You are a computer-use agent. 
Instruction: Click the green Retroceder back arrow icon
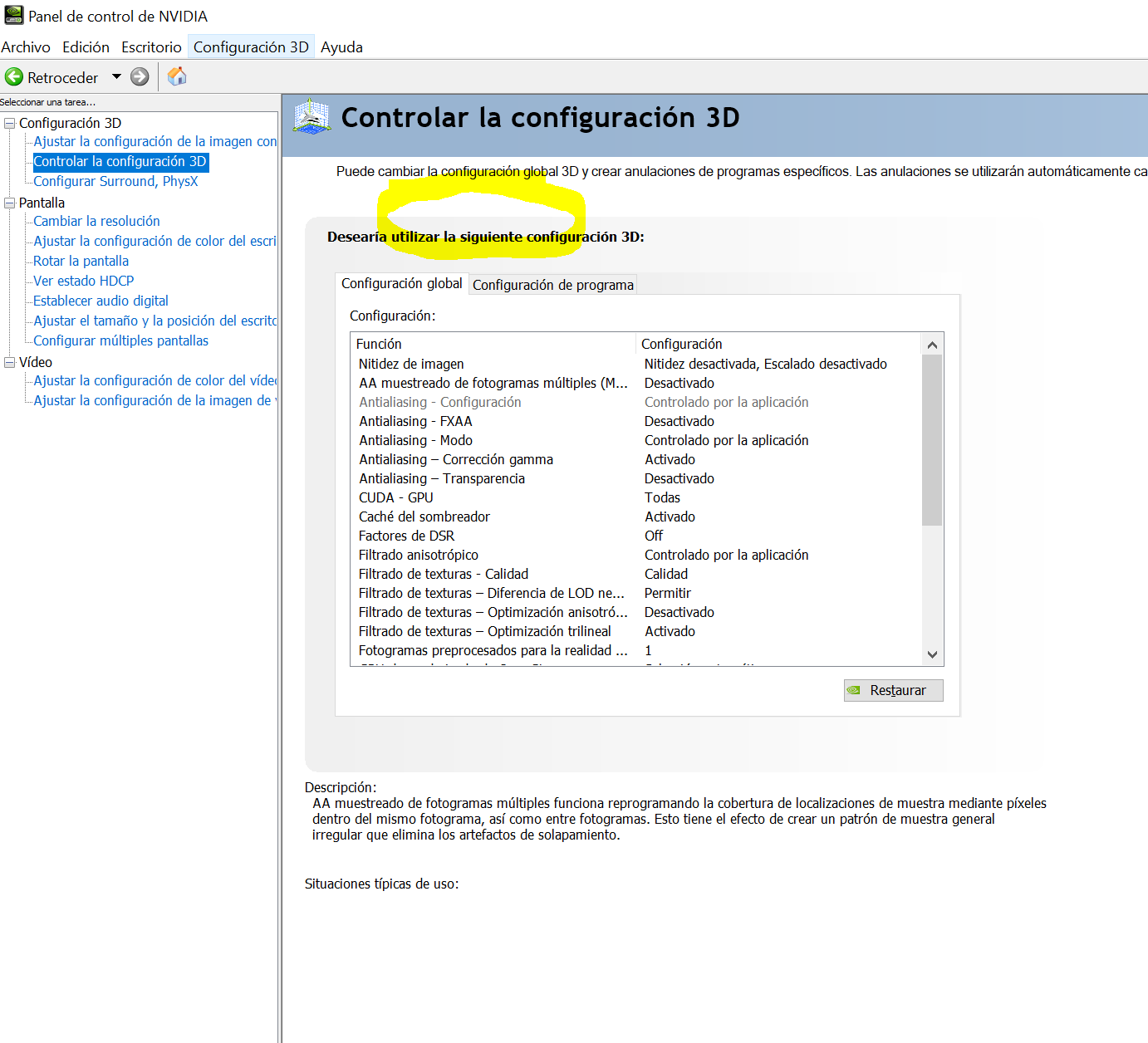coord(14,77)
